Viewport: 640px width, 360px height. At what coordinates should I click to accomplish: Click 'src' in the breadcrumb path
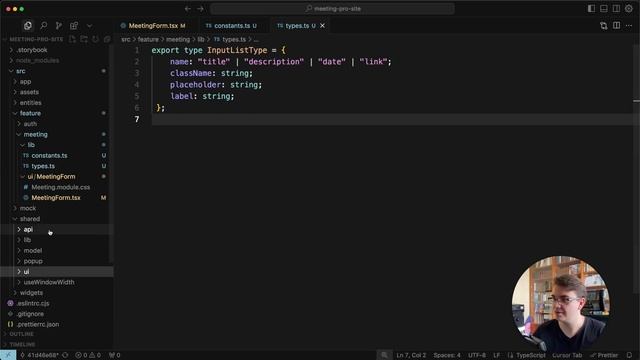pos(126,40)
